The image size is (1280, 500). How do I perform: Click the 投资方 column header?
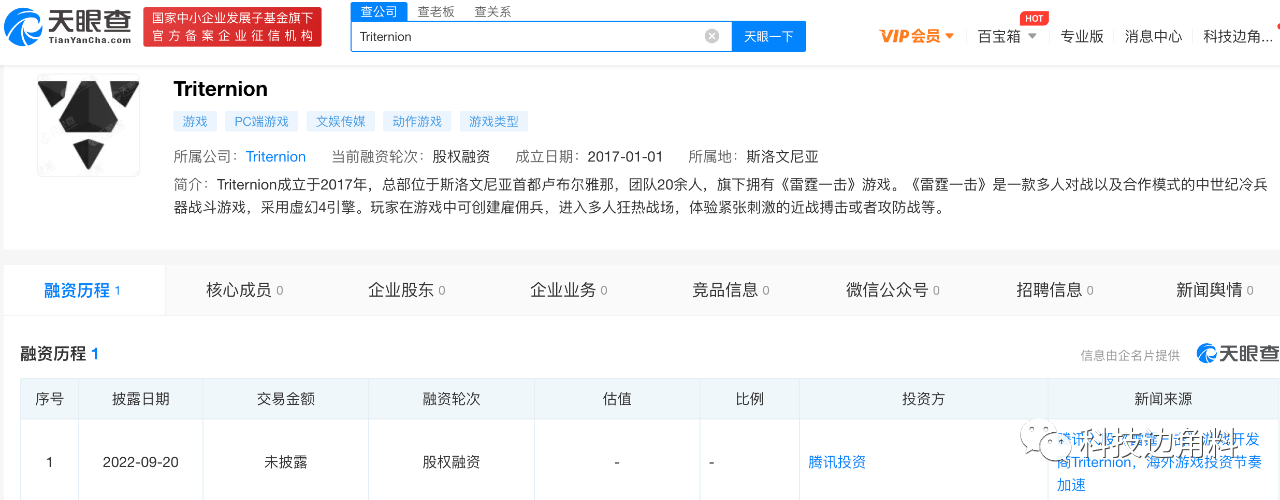tap(923, 399)
